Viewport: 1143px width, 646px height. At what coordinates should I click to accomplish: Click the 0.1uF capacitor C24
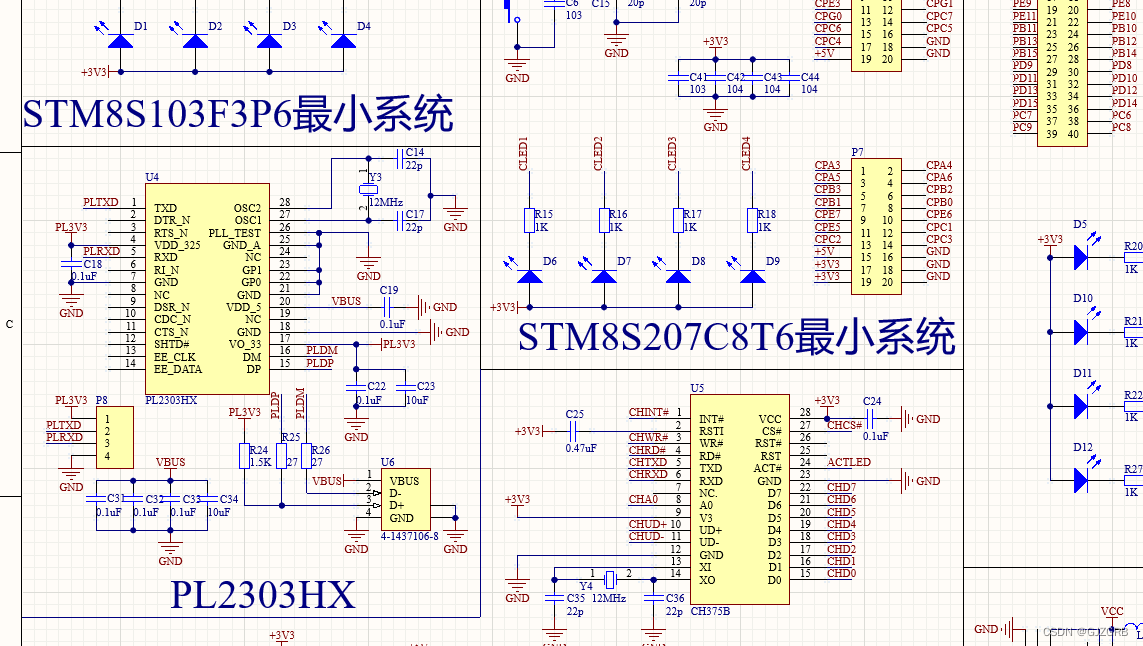click(872, 419)
